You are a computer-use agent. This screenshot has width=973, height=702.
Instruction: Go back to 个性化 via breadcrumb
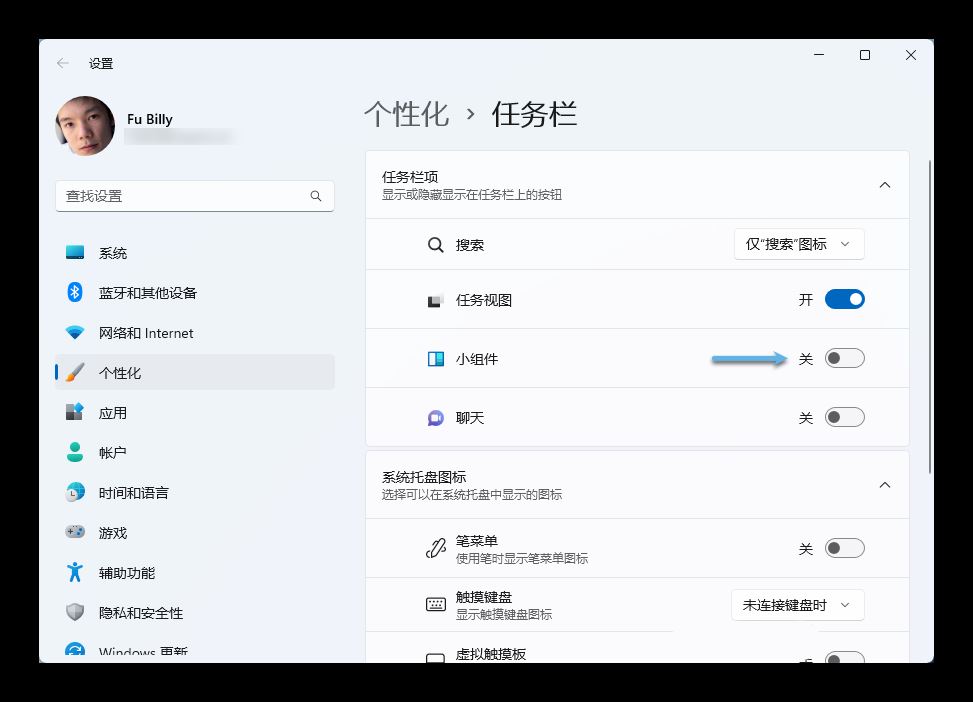(x=406, y=114)
